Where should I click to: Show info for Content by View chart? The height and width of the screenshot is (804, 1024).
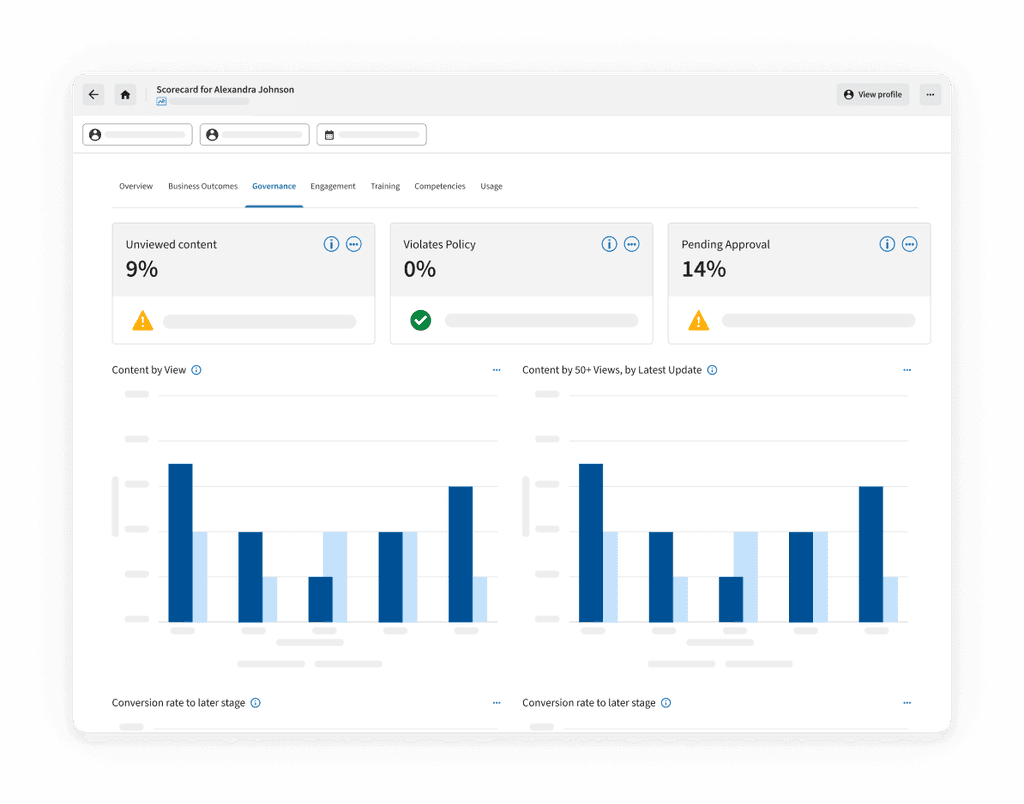(x=196, y=370)
